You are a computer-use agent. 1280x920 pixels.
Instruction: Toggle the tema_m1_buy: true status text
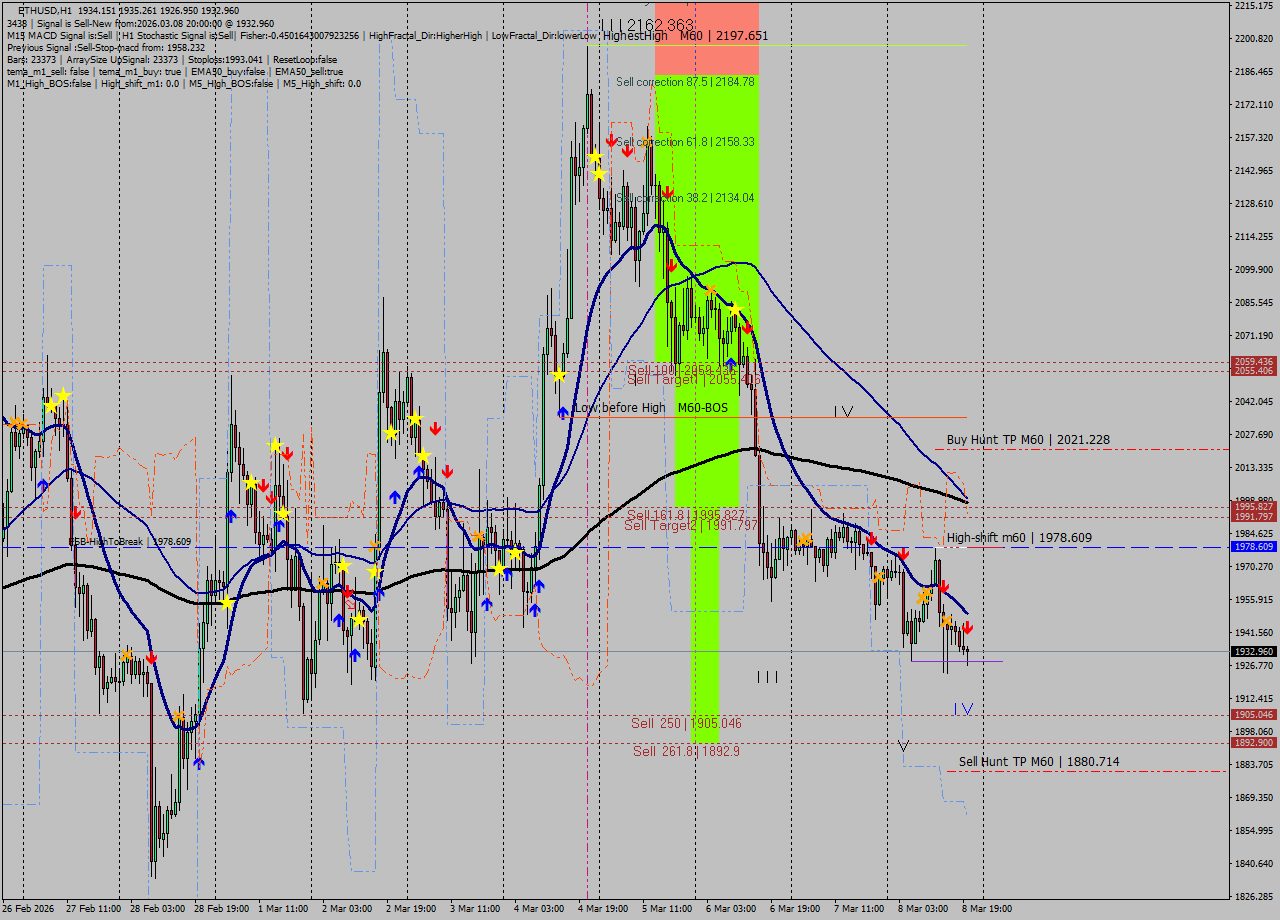(x=139, y=72)
